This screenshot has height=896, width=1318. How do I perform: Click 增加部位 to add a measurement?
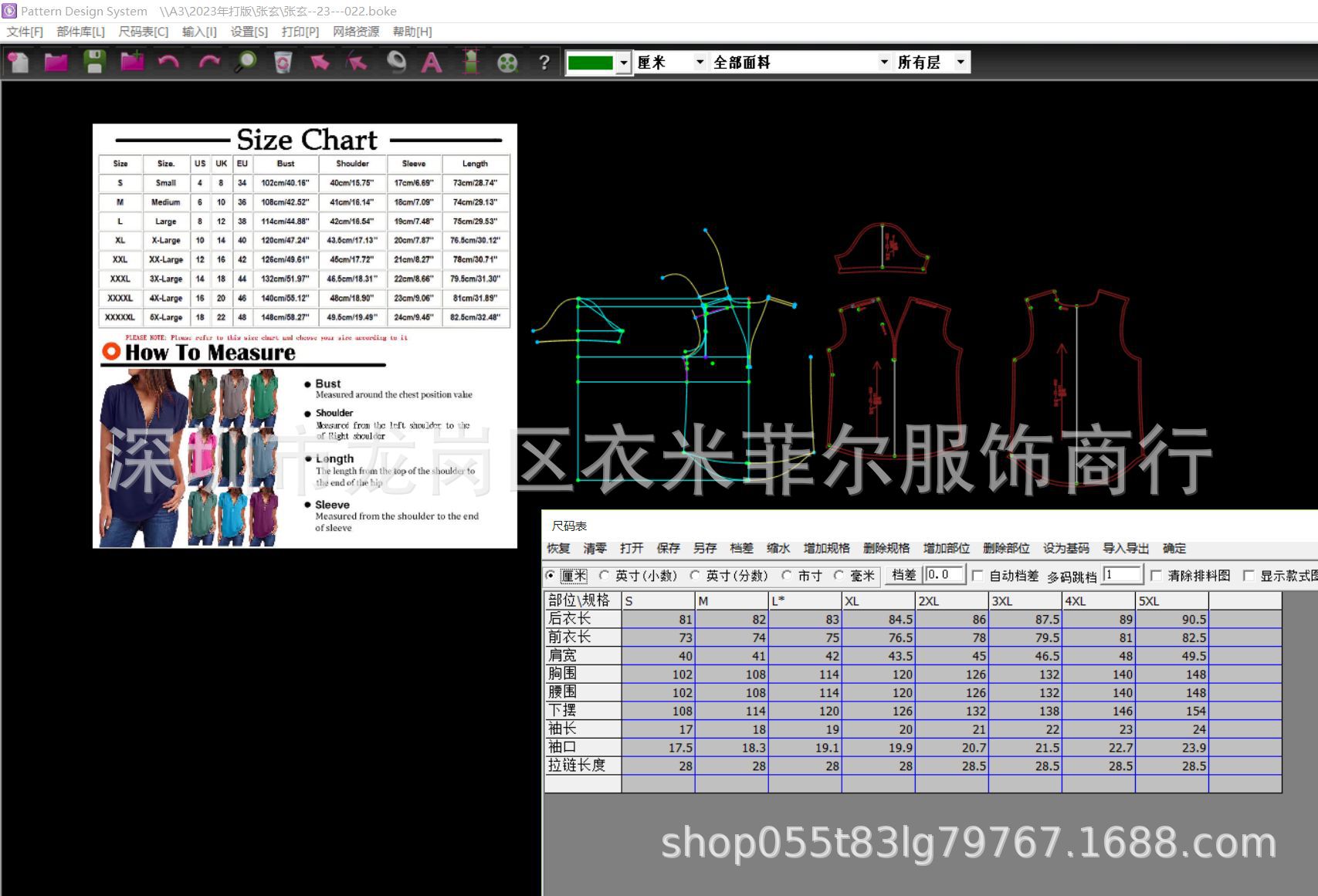coord(946,548)
